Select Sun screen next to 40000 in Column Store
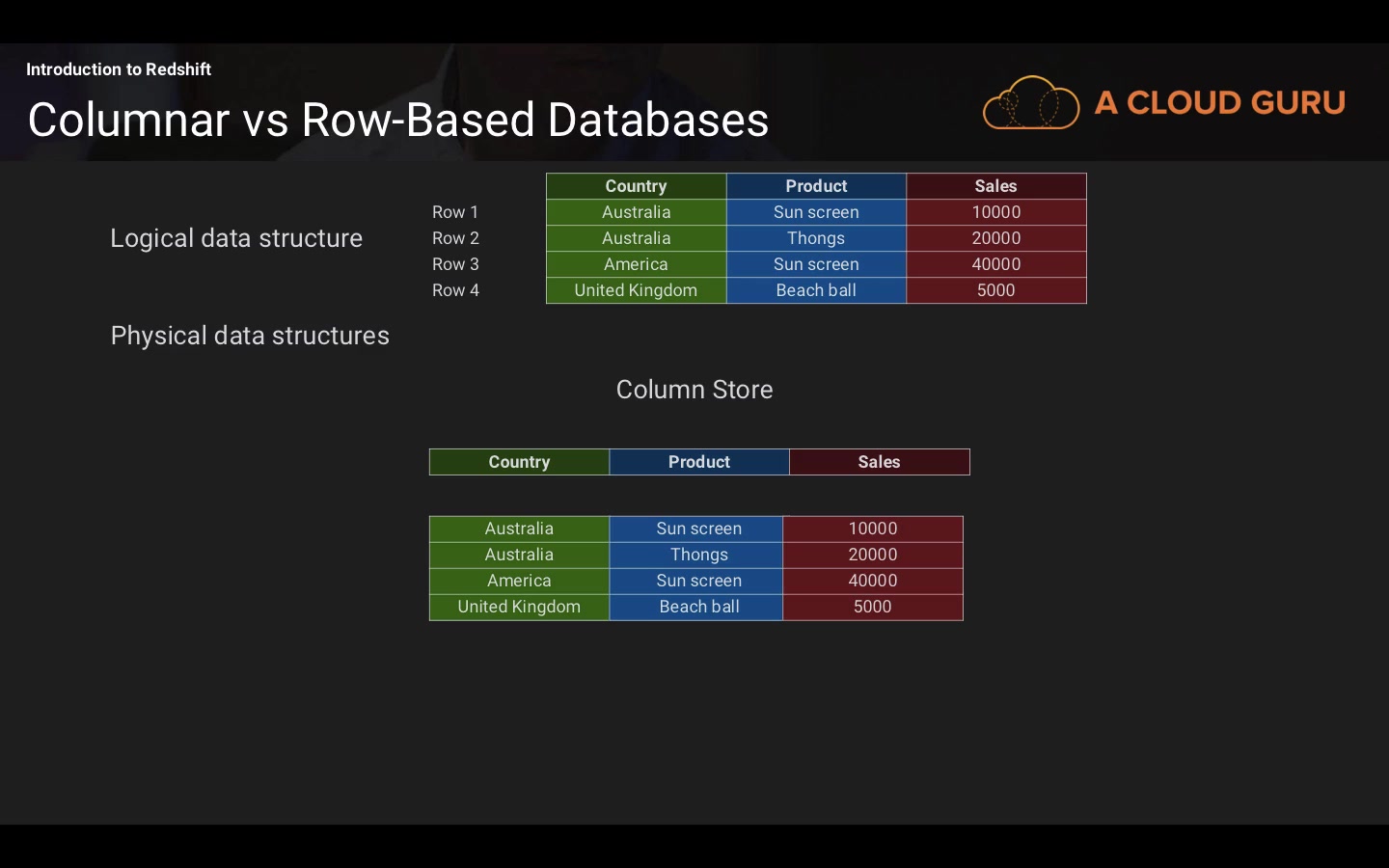 point(696,581)
